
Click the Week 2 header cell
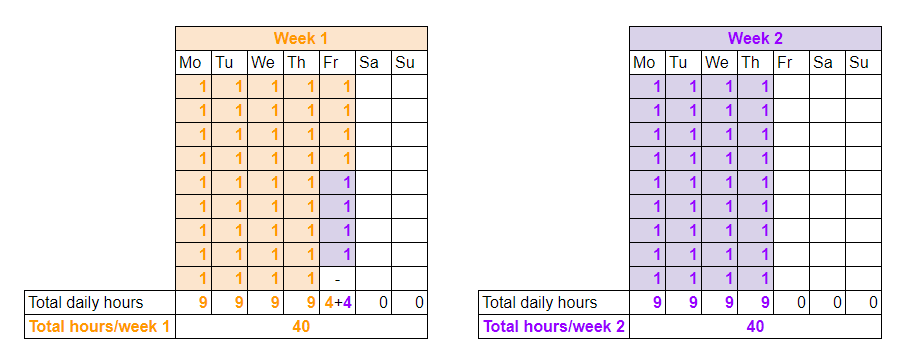[755, 39]
